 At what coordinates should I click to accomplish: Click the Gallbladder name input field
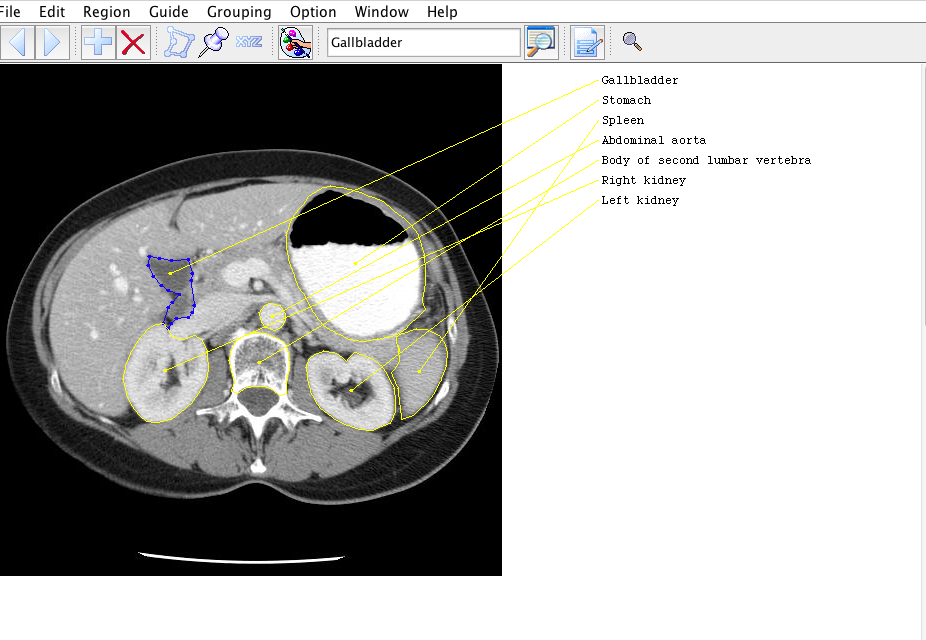pyautogui.click(x=424, y=43)
